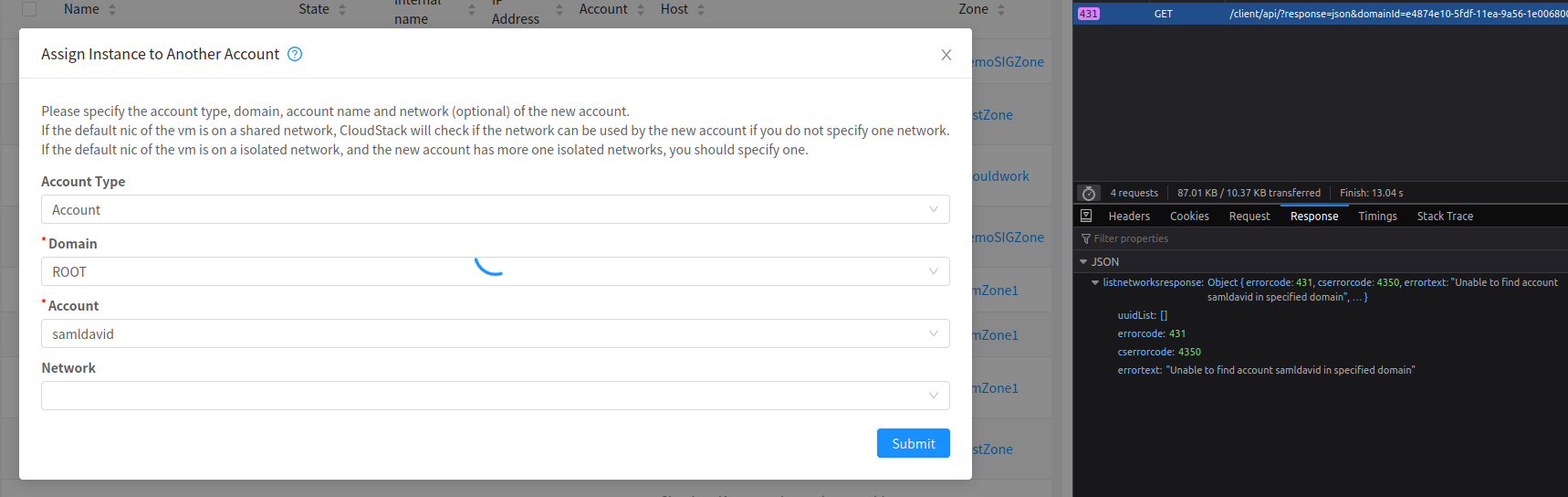Toggle the raw response icon beside Headers

coord(1086,216)
